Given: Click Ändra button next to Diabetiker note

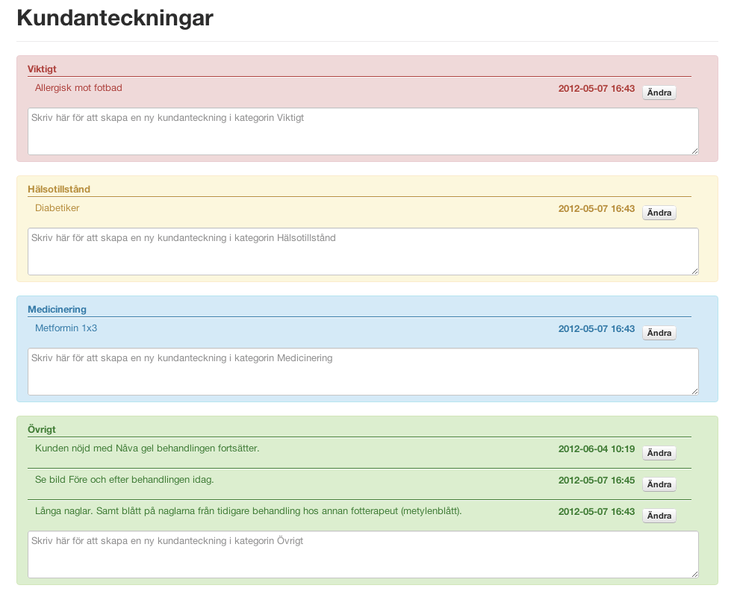Looking at the screenshot, I should 659,213.
